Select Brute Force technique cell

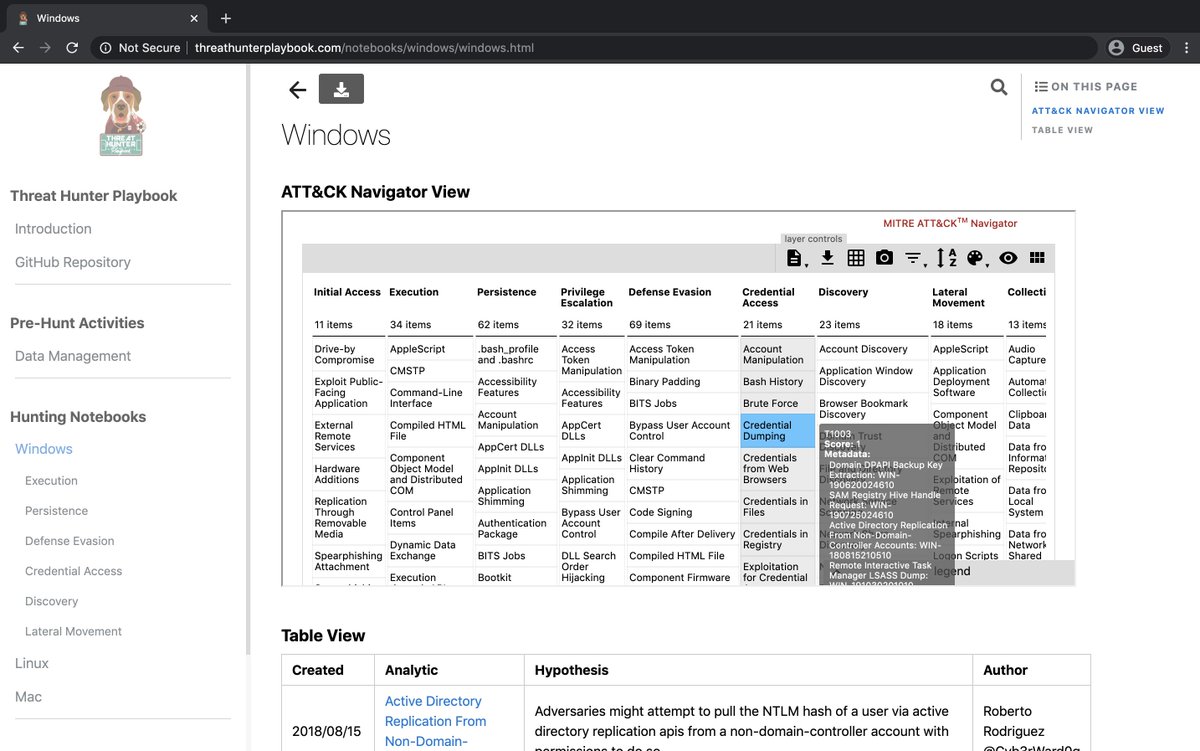[778, 403]
